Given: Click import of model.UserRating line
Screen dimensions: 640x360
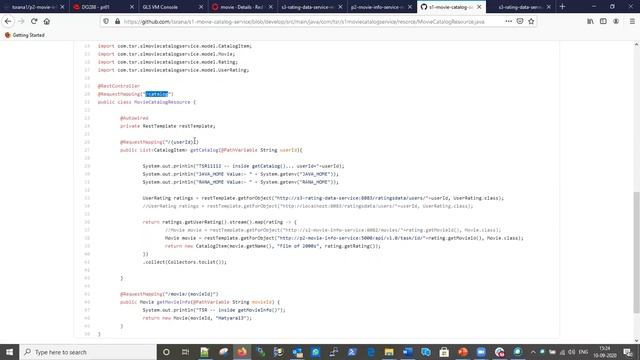Looking at the screenshot, I should tap(173, 70).
